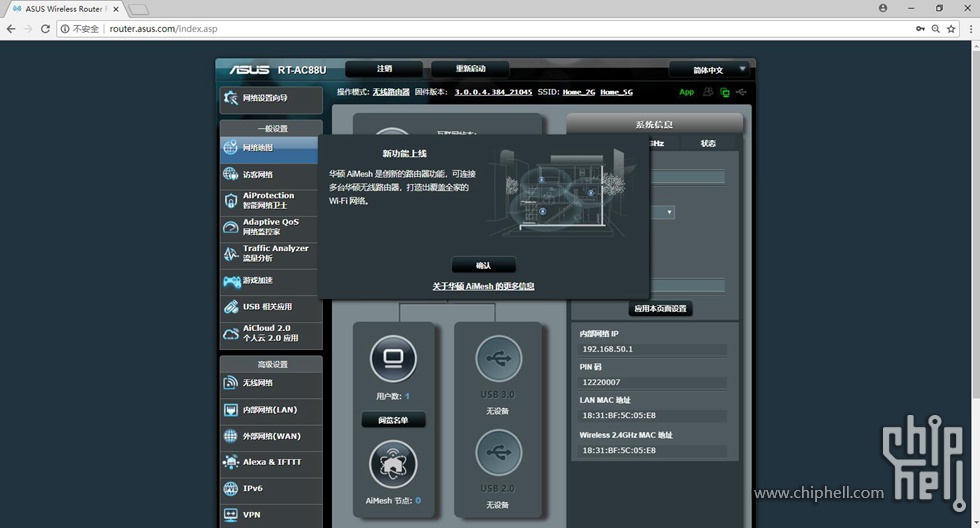This screenshot has height=528, width=980.
Task: Click the 重新启动 reboot button
Action: coord(470,69)
